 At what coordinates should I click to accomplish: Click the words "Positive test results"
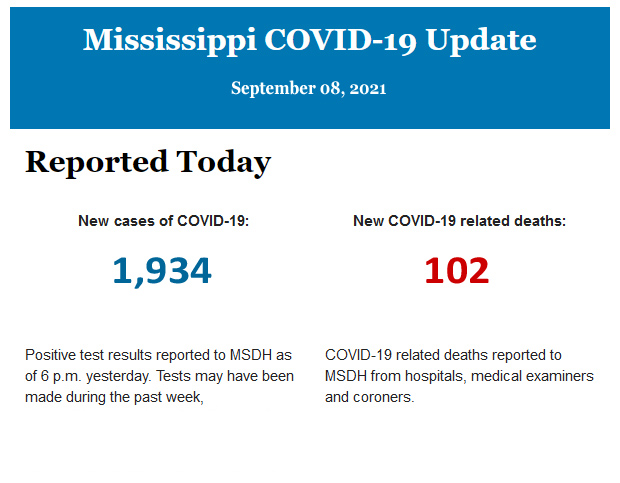(86, 355)
